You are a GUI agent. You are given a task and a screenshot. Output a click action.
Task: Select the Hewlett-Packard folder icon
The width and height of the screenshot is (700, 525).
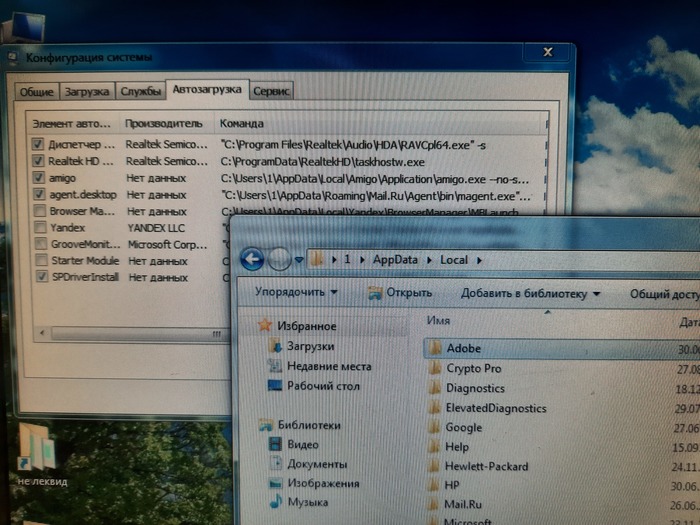[433, 466]
